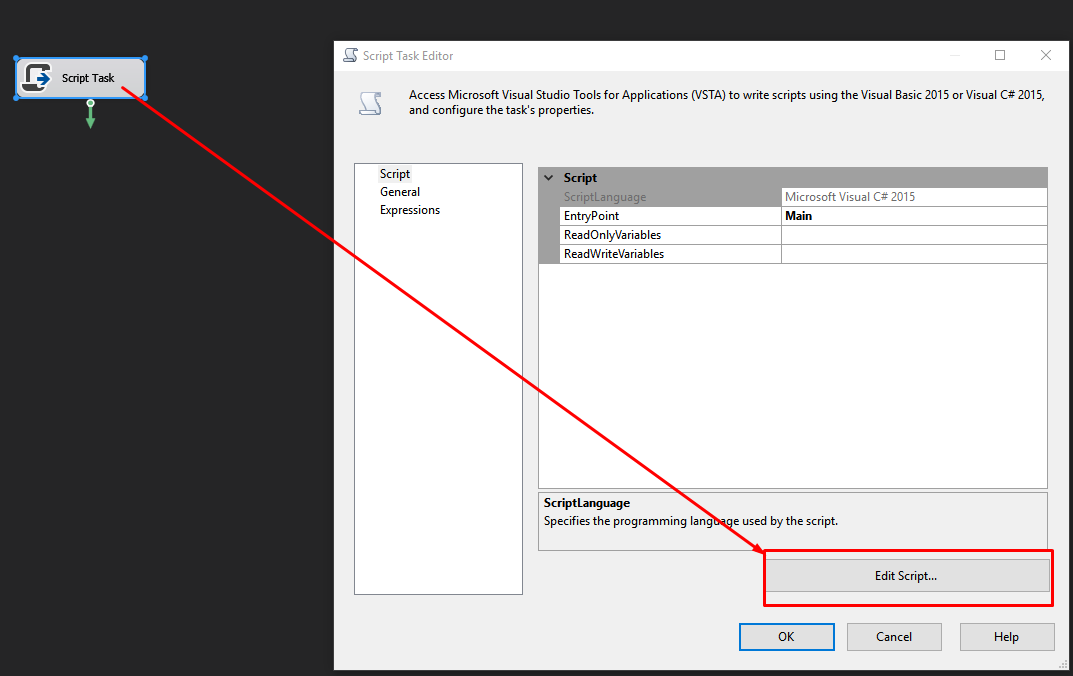Click the large scroll icon beside the description
This screenshot has height=676, width=1073.
click(x=370, y=103)
